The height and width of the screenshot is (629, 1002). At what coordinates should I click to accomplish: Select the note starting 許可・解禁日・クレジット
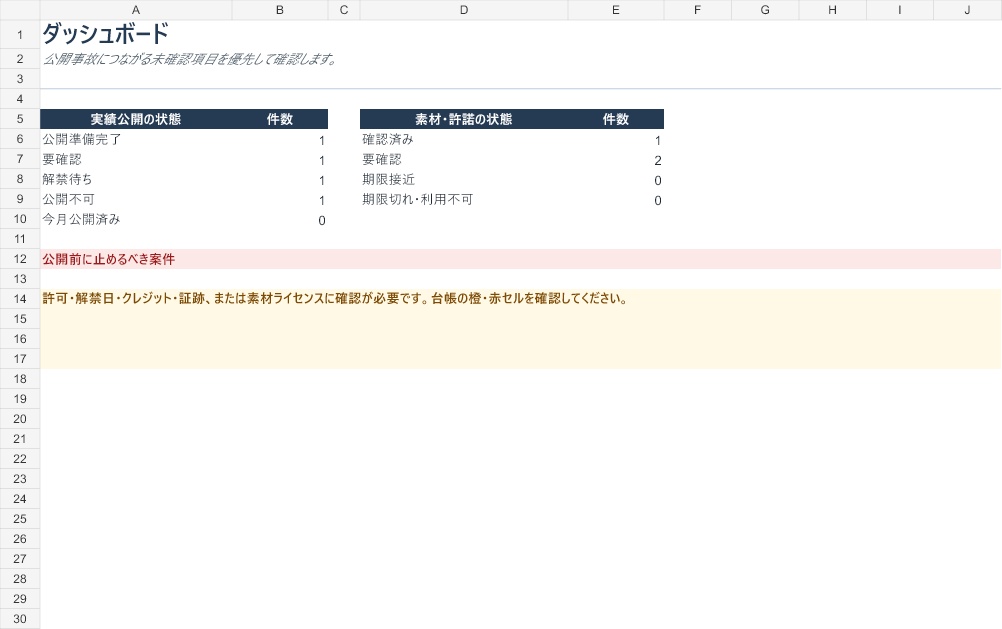click(x=521, y=329)
